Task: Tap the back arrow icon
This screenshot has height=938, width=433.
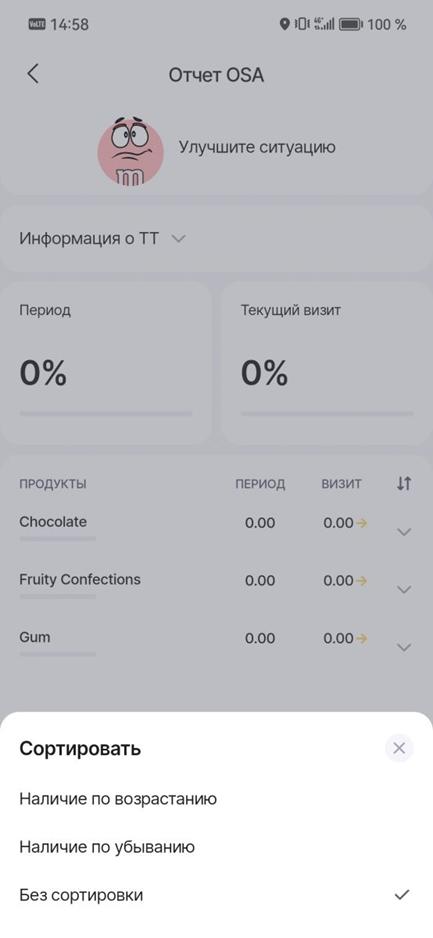Action: [33, 74]
